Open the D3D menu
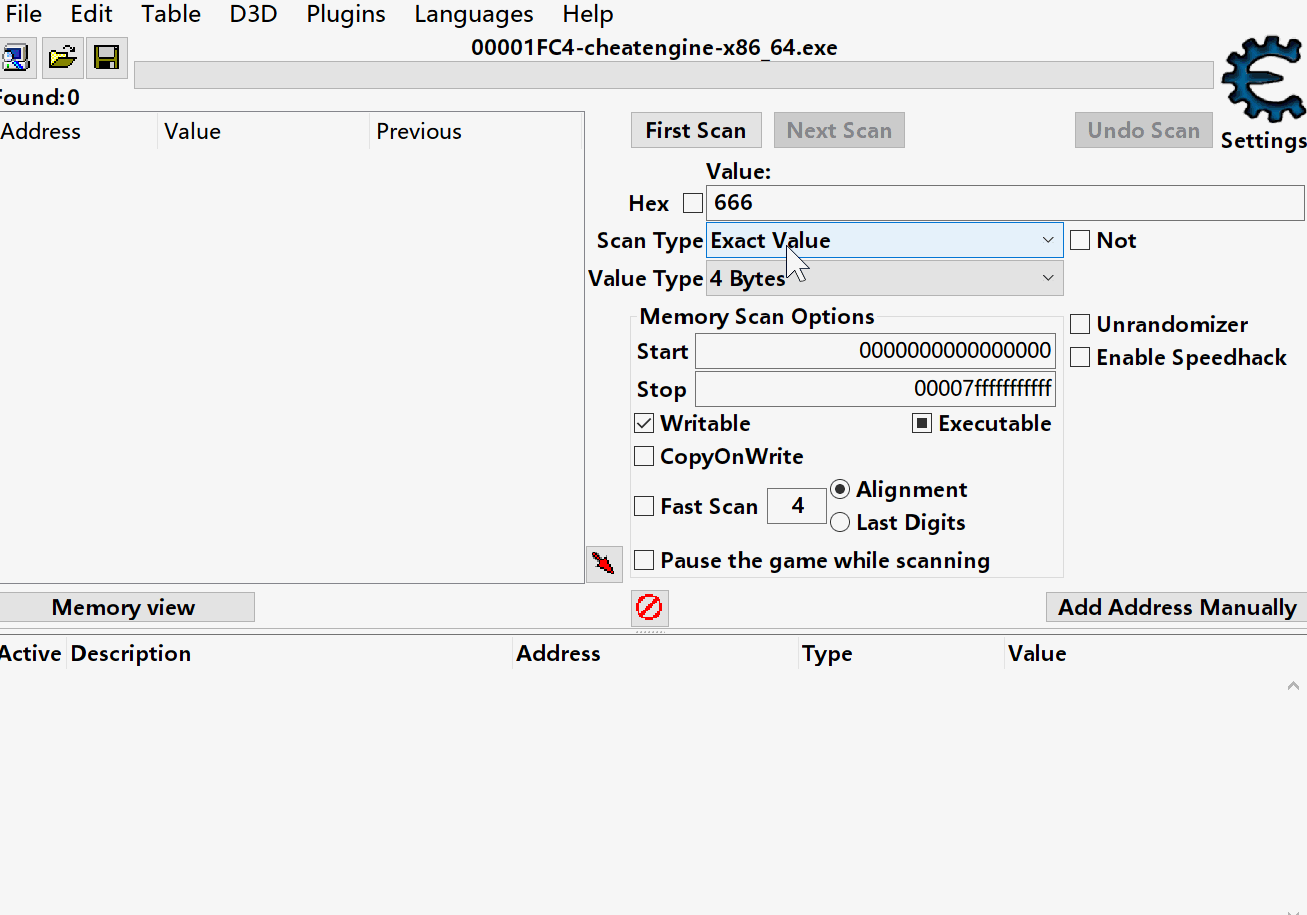Screen dimensions: 1307x915 253,14
